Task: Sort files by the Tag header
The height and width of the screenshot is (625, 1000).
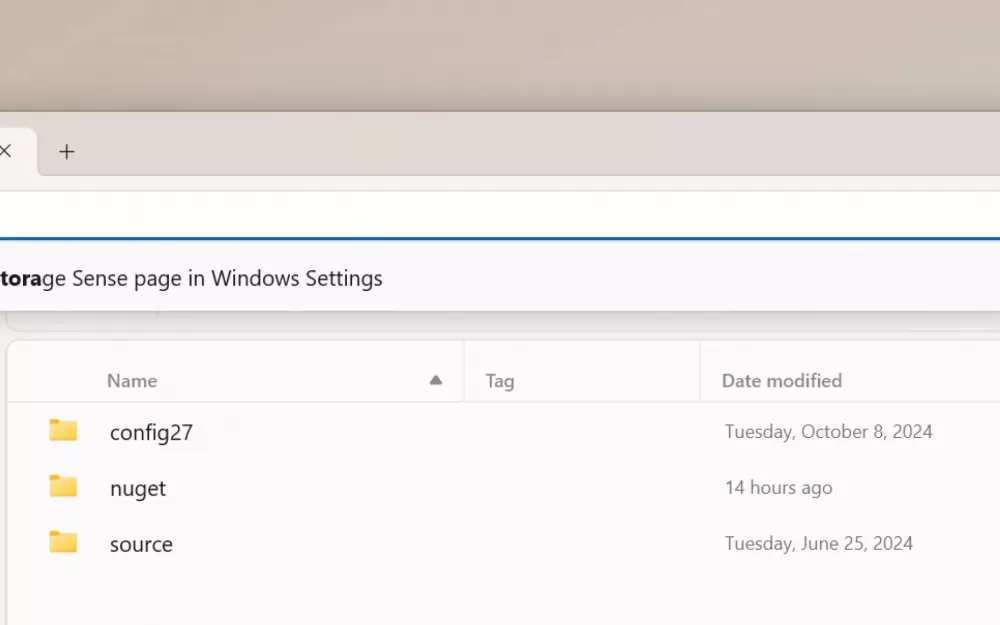Action: [500, 381]
